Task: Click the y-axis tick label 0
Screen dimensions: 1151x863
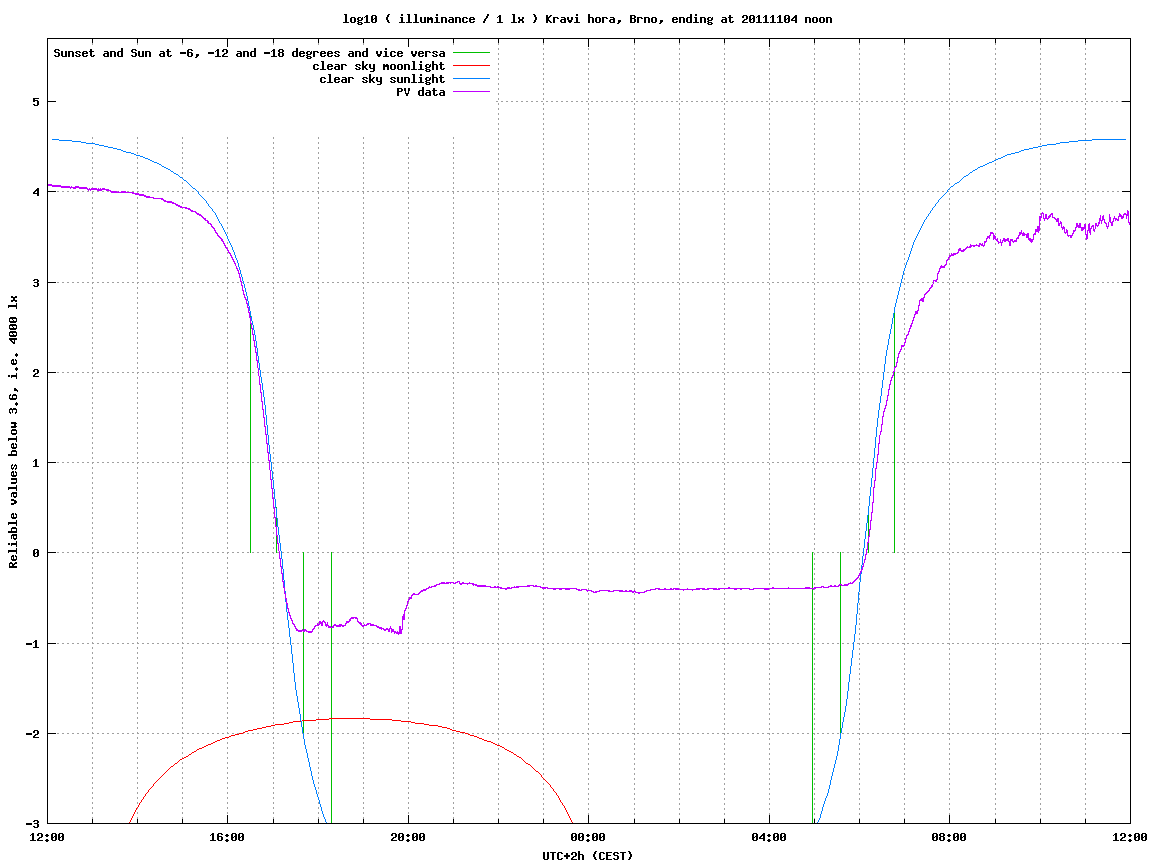Action: pyautogui.click(x=35, y=553)
